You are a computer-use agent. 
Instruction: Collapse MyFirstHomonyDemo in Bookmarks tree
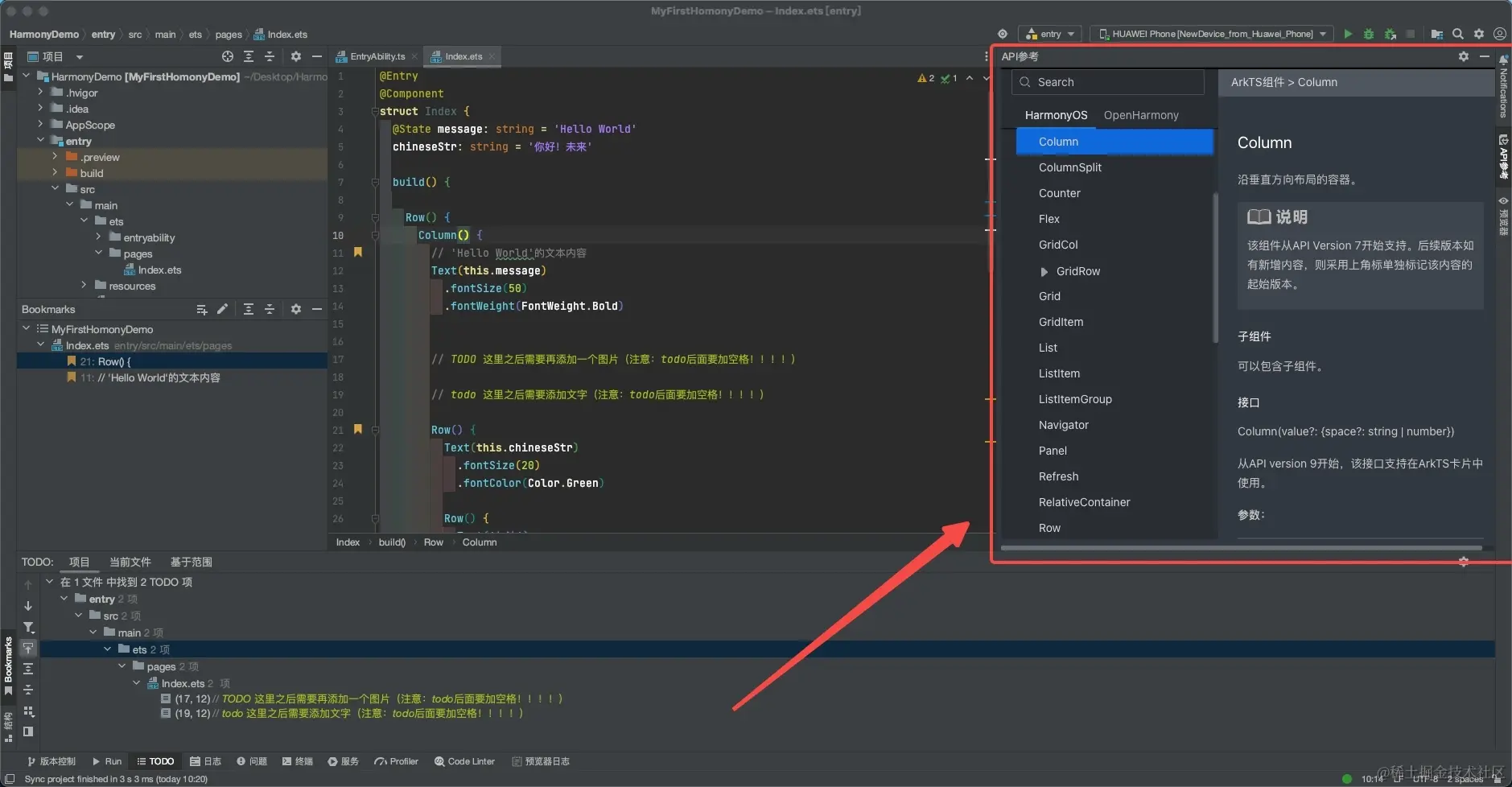27,329
